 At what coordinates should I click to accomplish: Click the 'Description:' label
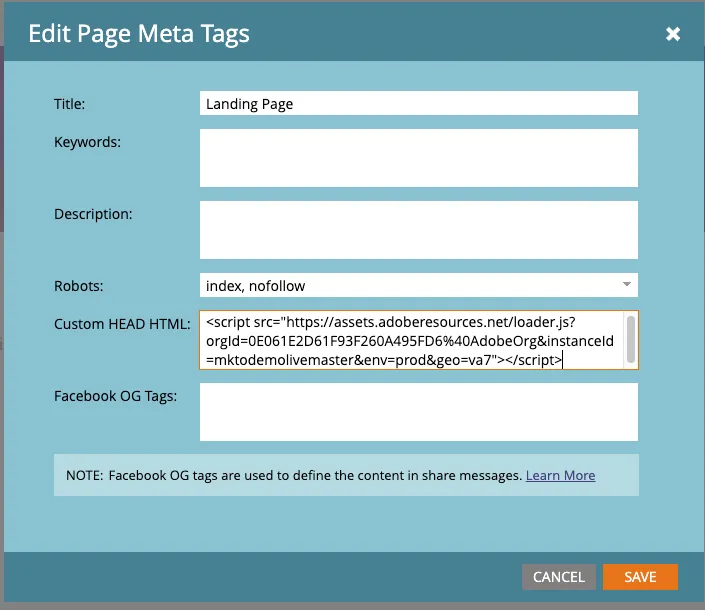tap(93, 214)
